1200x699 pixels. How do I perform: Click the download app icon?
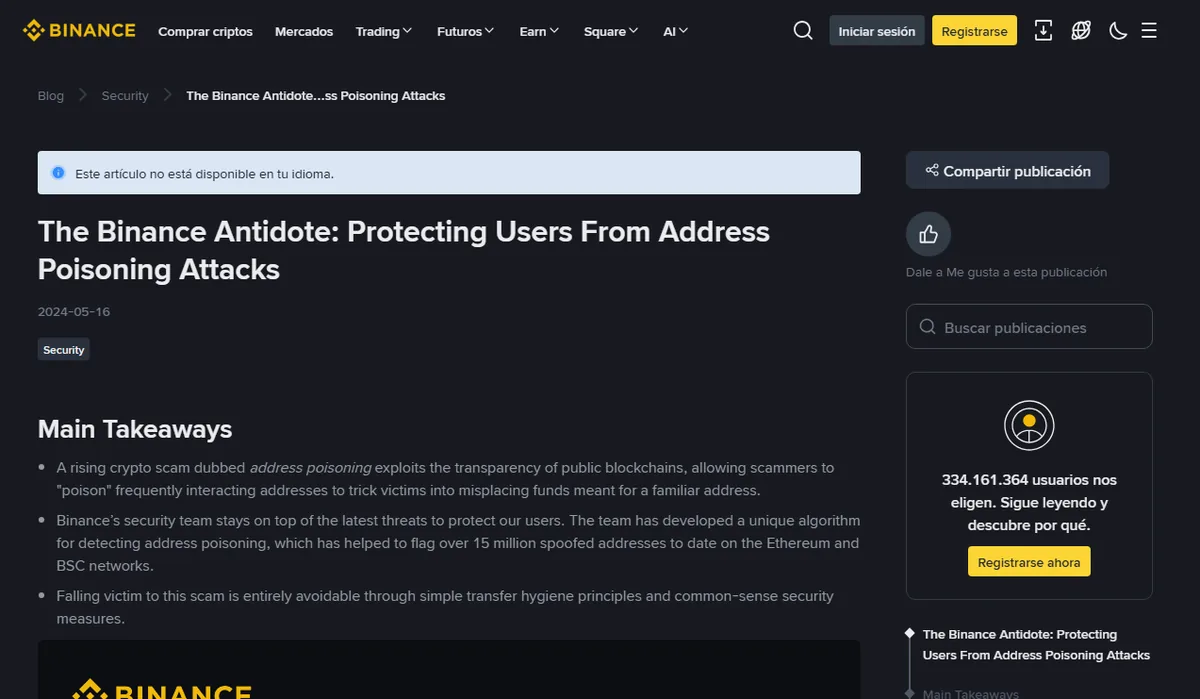tap(1043, 31)
